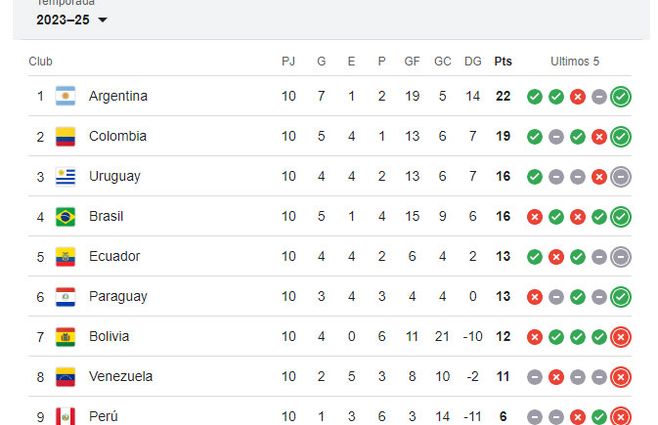Click Venezuela's latest match loss icon

[x=621, y=377]
